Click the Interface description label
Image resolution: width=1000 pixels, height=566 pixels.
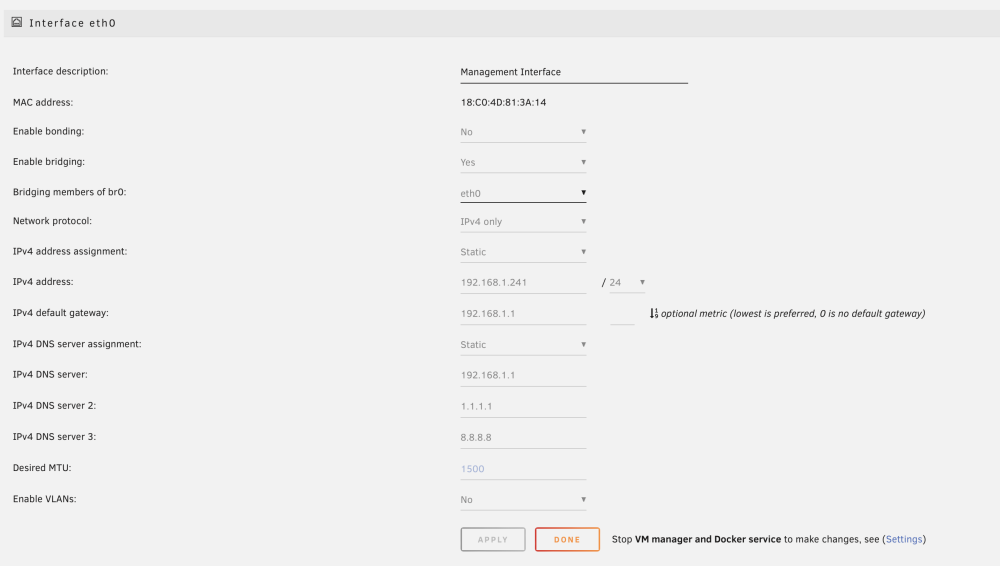pyautogui.click(x=61, y=71)
